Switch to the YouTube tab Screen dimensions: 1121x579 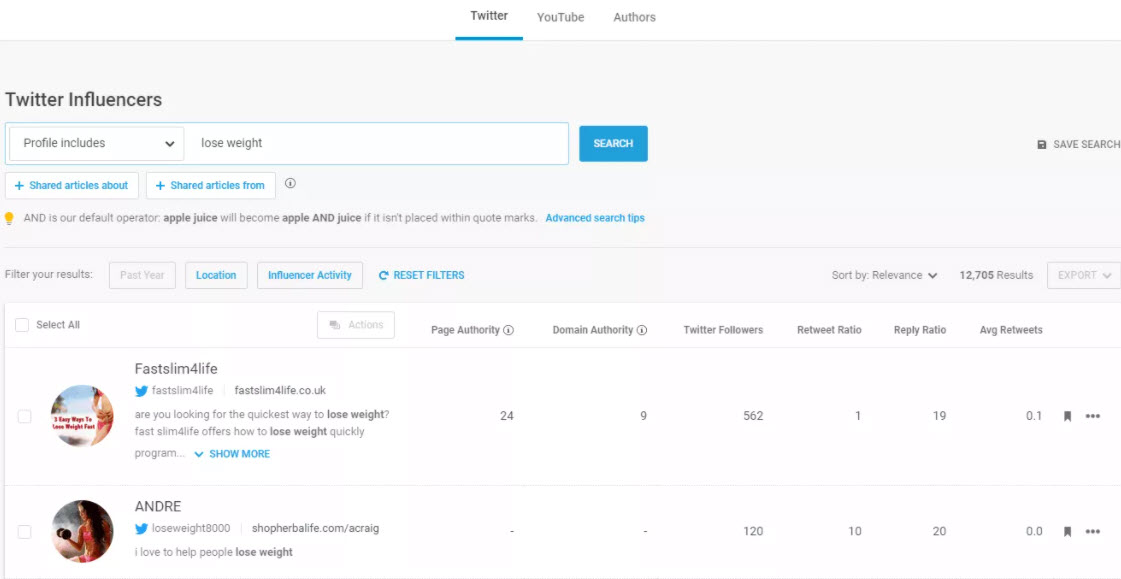[x=560, y=17]
